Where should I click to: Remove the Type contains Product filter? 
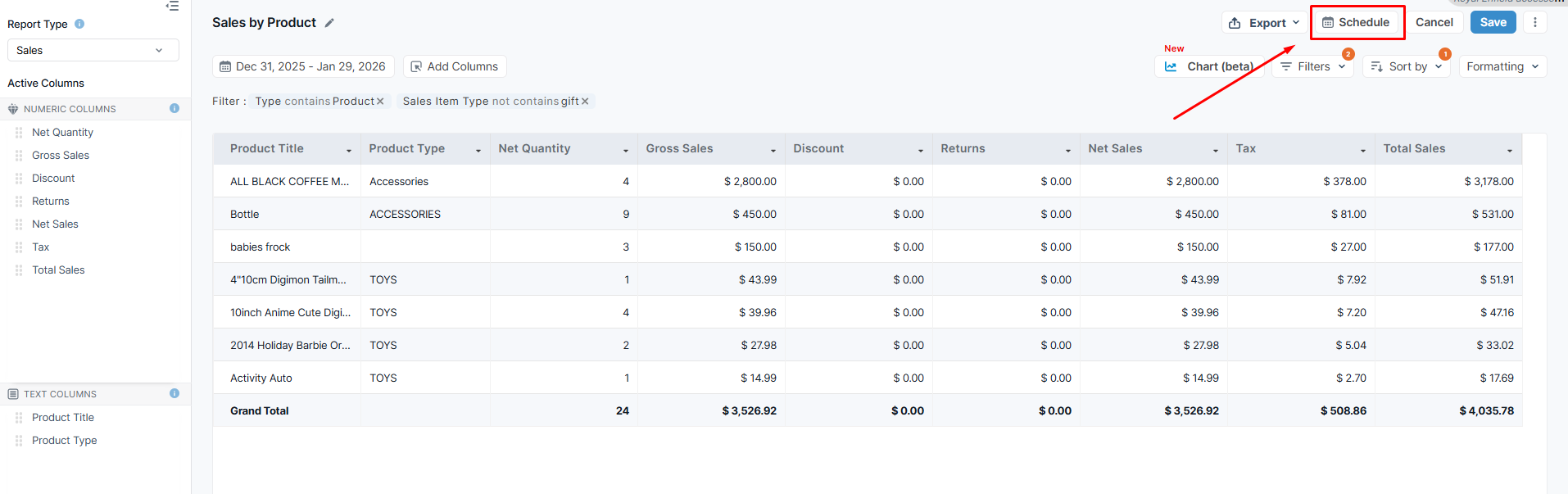(380, 102)
